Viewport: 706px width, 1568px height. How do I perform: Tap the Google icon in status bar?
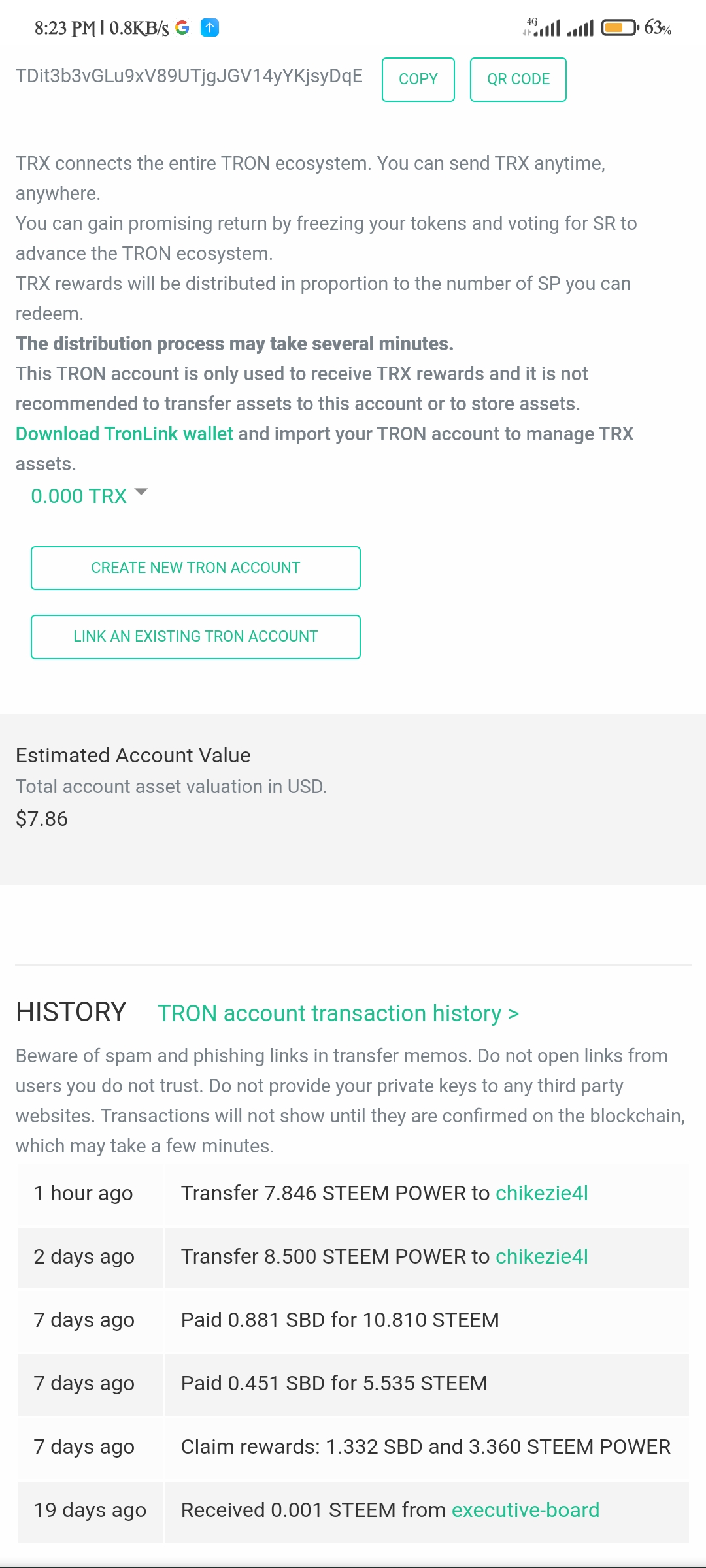182,27
